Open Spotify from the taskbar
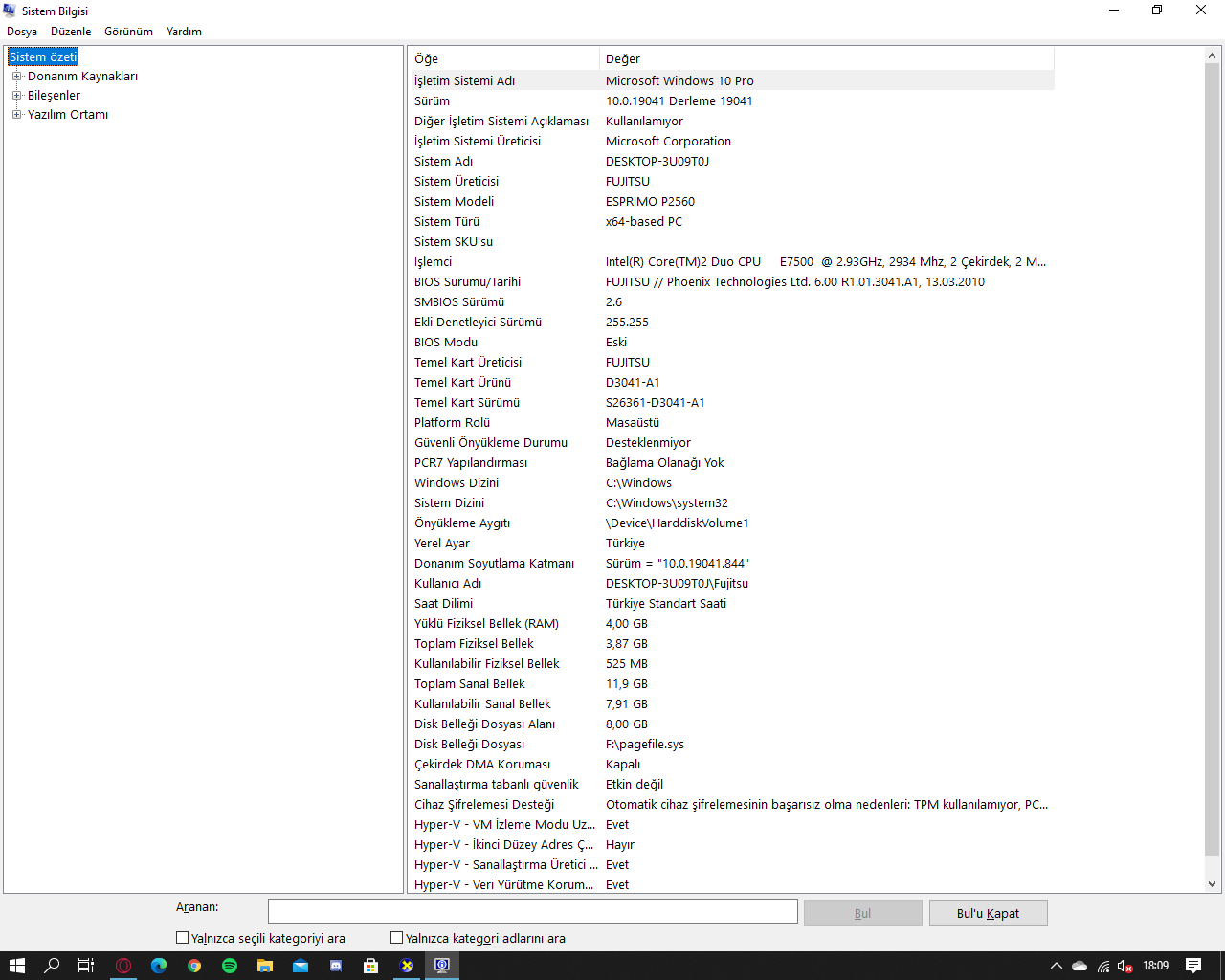 click(x=230, y=966)
